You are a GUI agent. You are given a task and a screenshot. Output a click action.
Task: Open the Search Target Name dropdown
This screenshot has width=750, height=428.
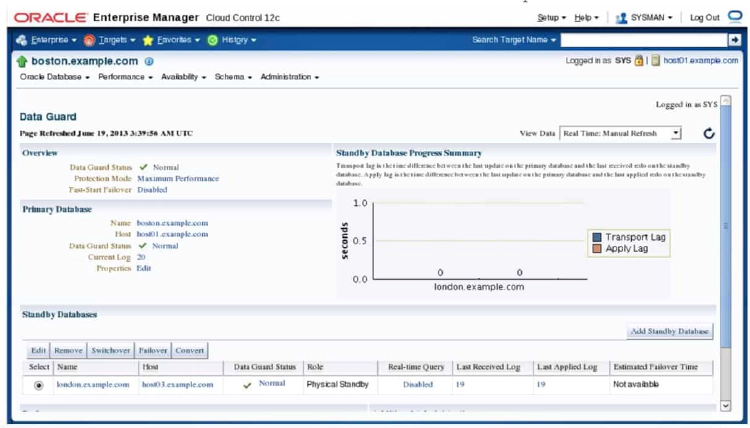coord(514,40)
